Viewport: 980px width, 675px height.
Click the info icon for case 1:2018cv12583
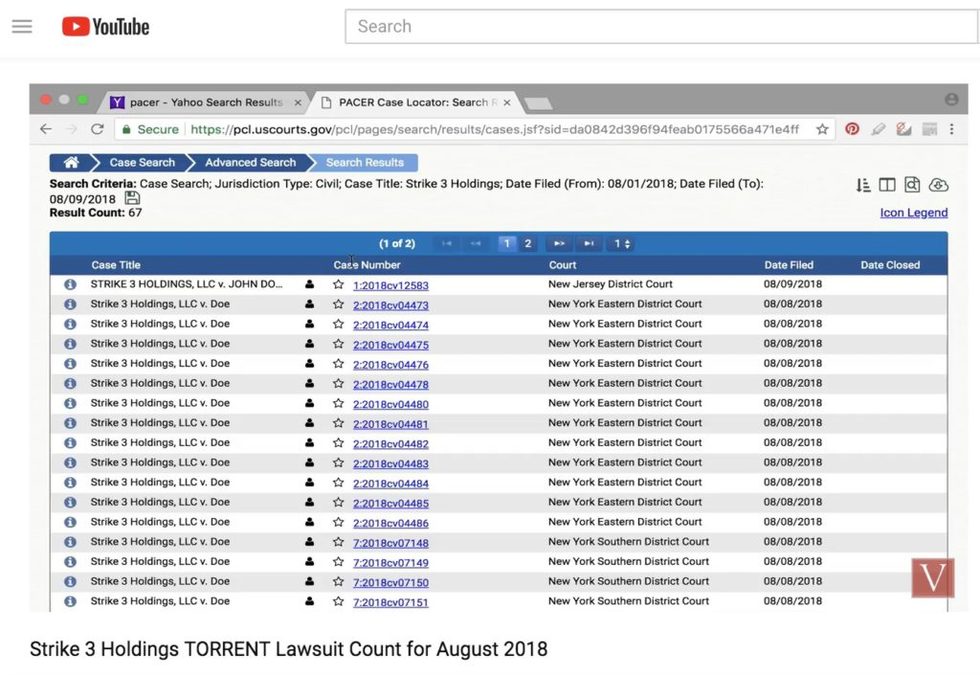(71, 284)
